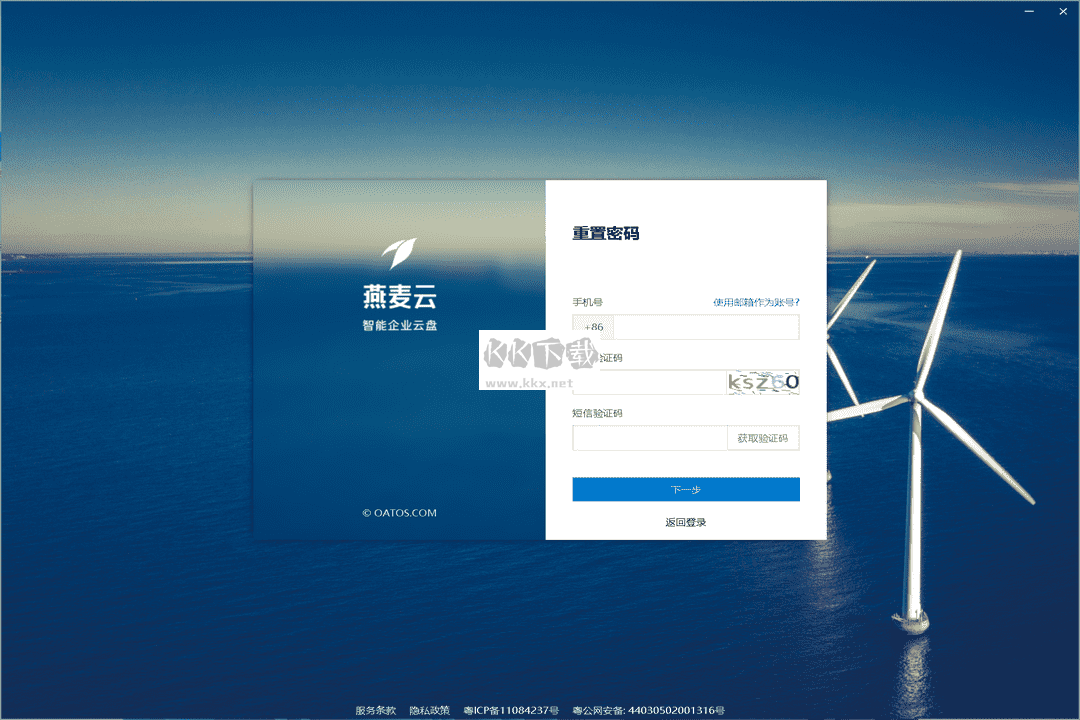Click the © OATOS.COM footer text
1080x720 pixels.
(399, 512)
